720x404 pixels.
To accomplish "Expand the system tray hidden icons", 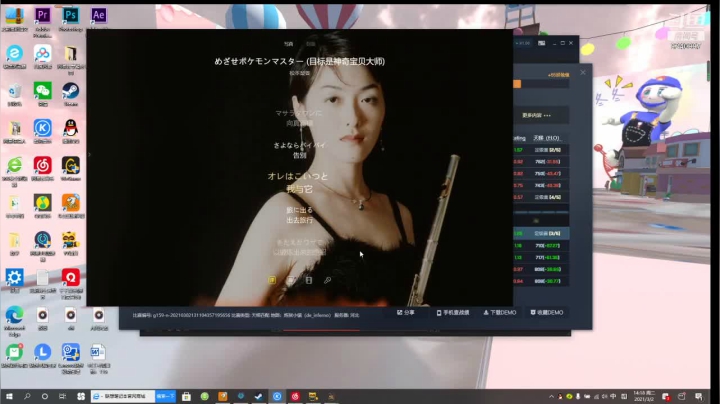I will coord(551,396).
